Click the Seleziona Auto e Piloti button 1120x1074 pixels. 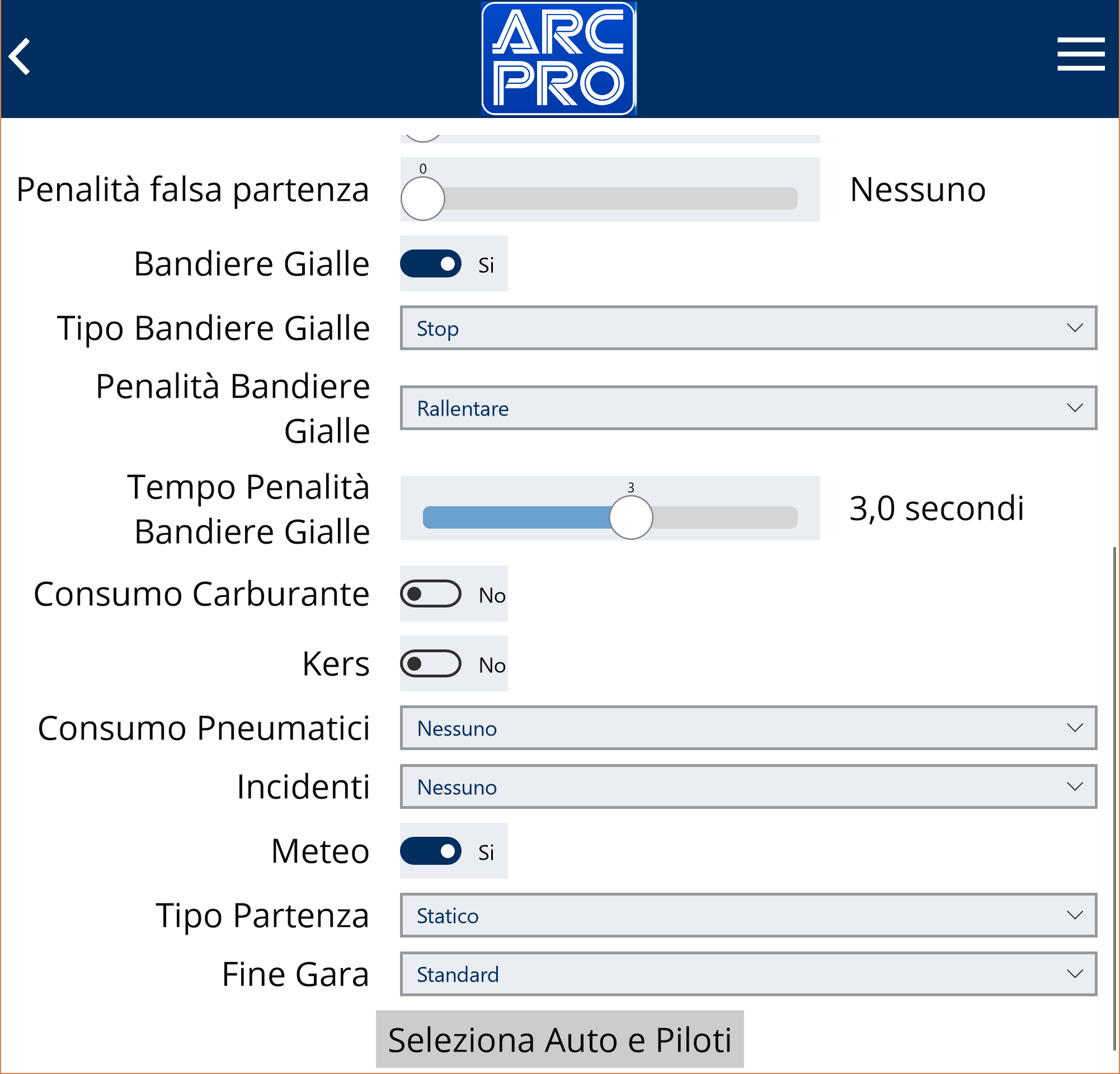click(x=560, y=1040)
